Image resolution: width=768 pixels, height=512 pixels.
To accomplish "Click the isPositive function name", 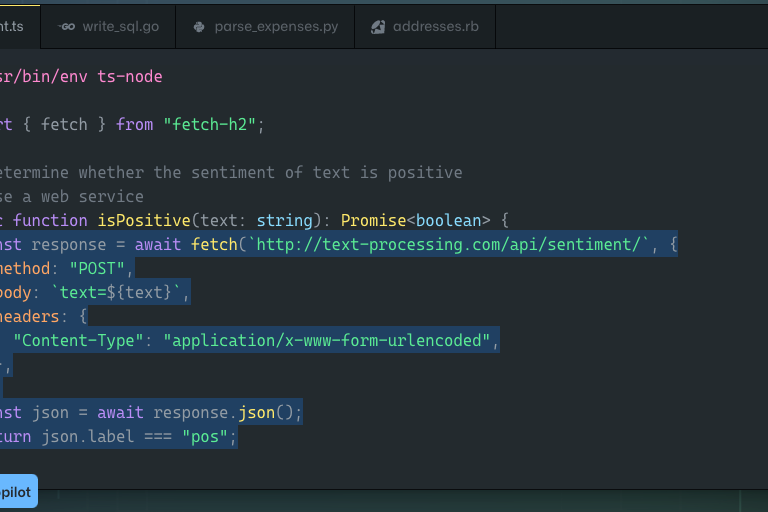I will pyautogui.click(x=144, y=220).
